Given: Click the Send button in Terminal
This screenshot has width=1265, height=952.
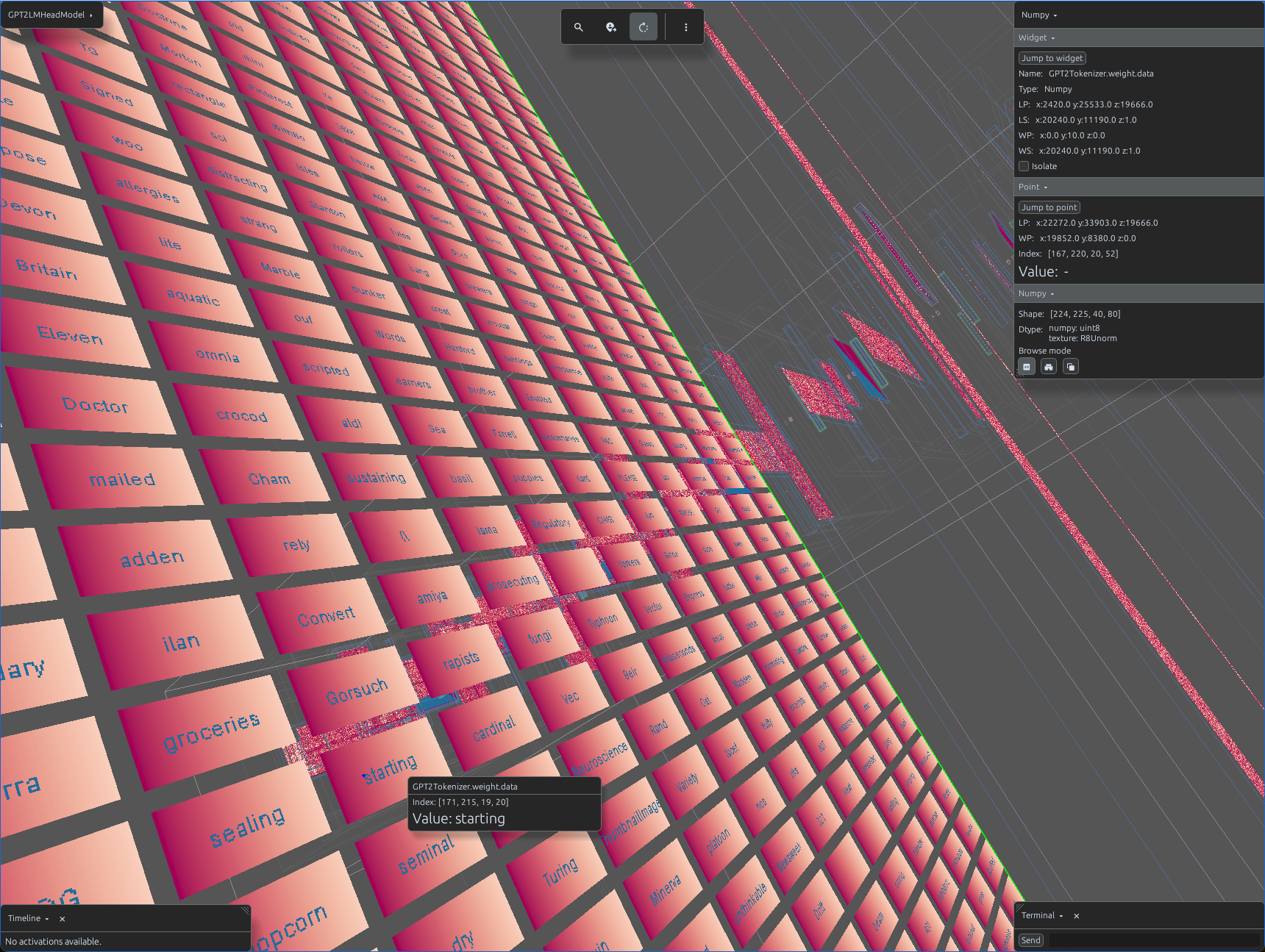Looking at the screenshot, I should click(x=1031, y=940).
